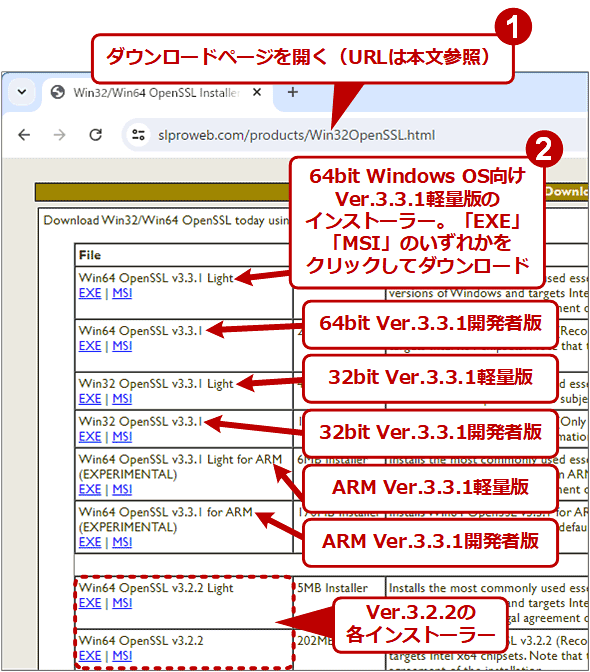This screenshot has height=672, width=590.
Task: Download MSI for Win32 OpenSSL v3.3.1 full
Action: click(122, 437)
